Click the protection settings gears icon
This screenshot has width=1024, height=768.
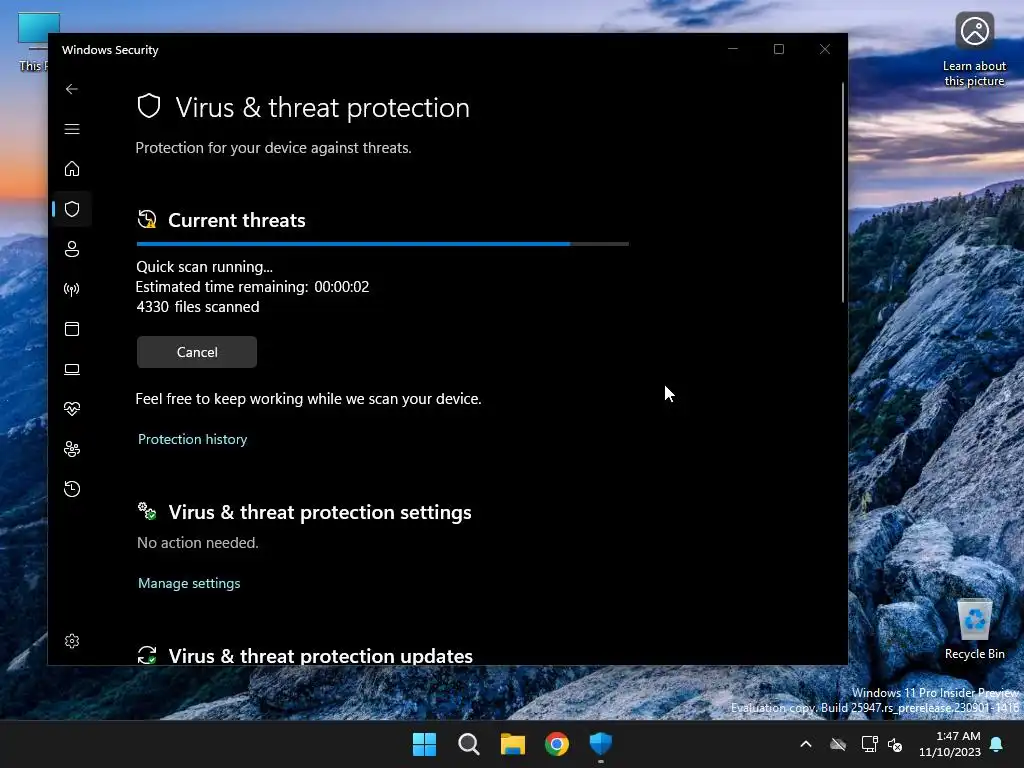[147, 511]
